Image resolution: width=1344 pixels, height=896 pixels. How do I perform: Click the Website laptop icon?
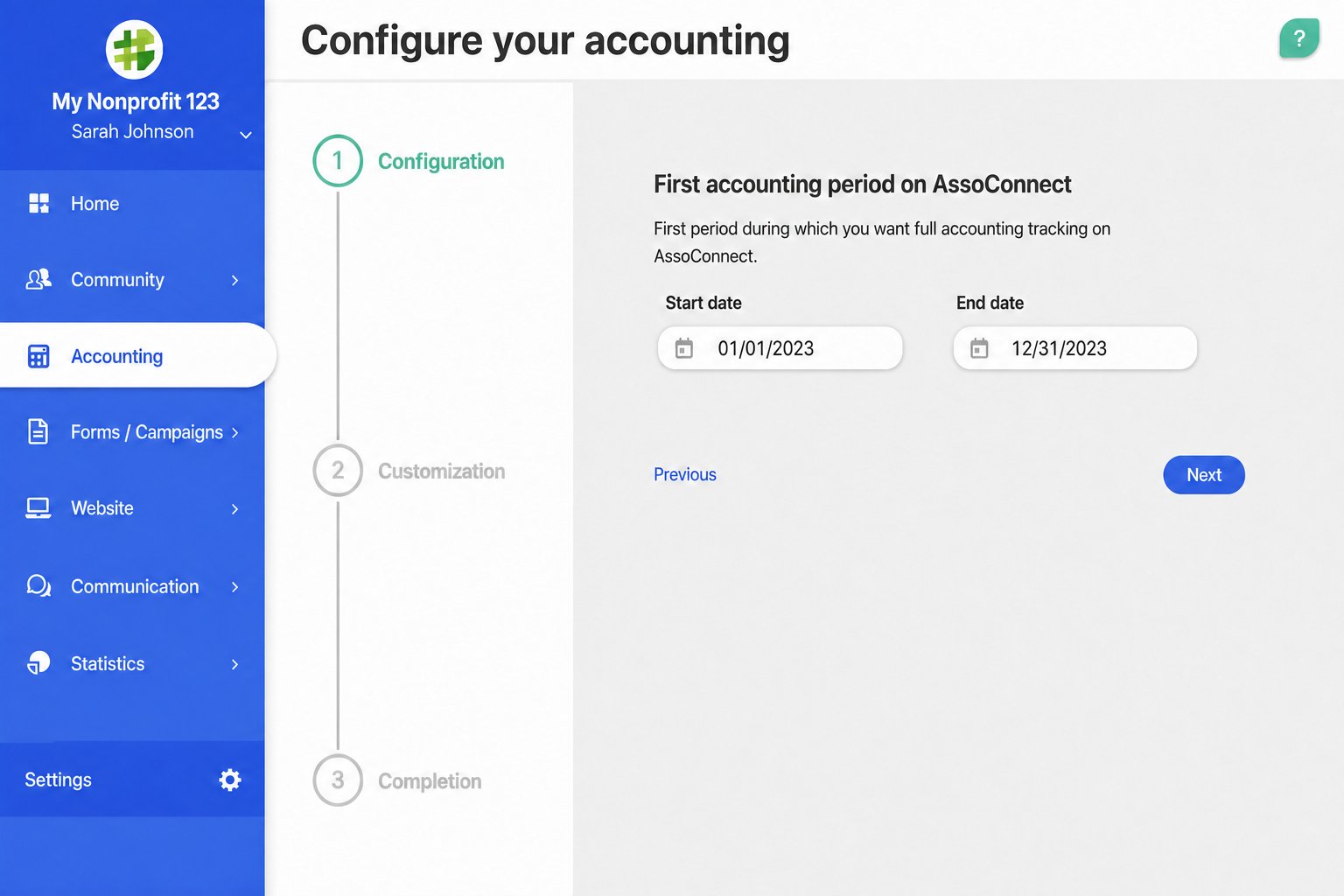38,508
